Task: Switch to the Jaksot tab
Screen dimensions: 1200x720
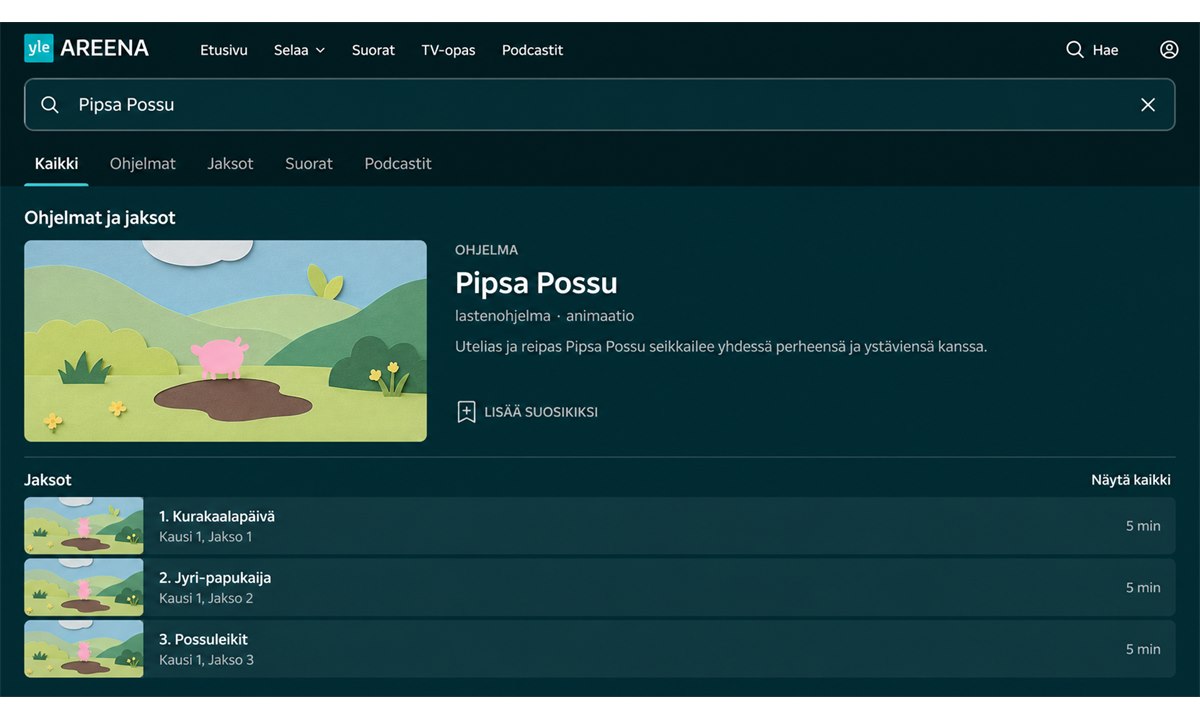Action: (x=230, y=164)
